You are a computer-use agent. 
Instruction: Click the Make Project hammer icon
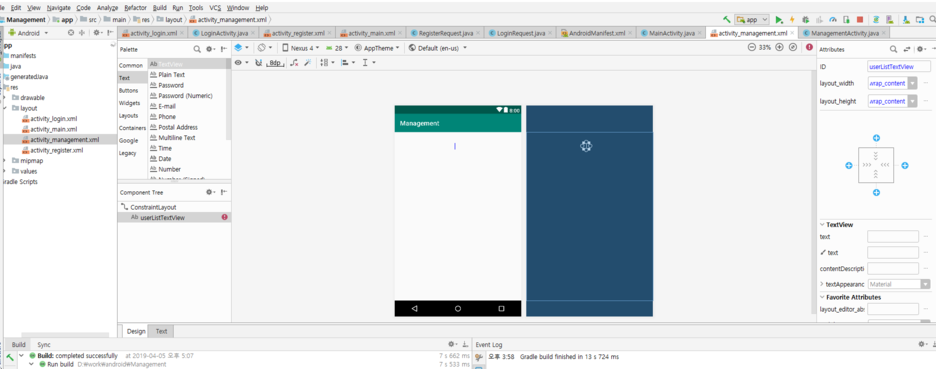[x=726, y=20]
